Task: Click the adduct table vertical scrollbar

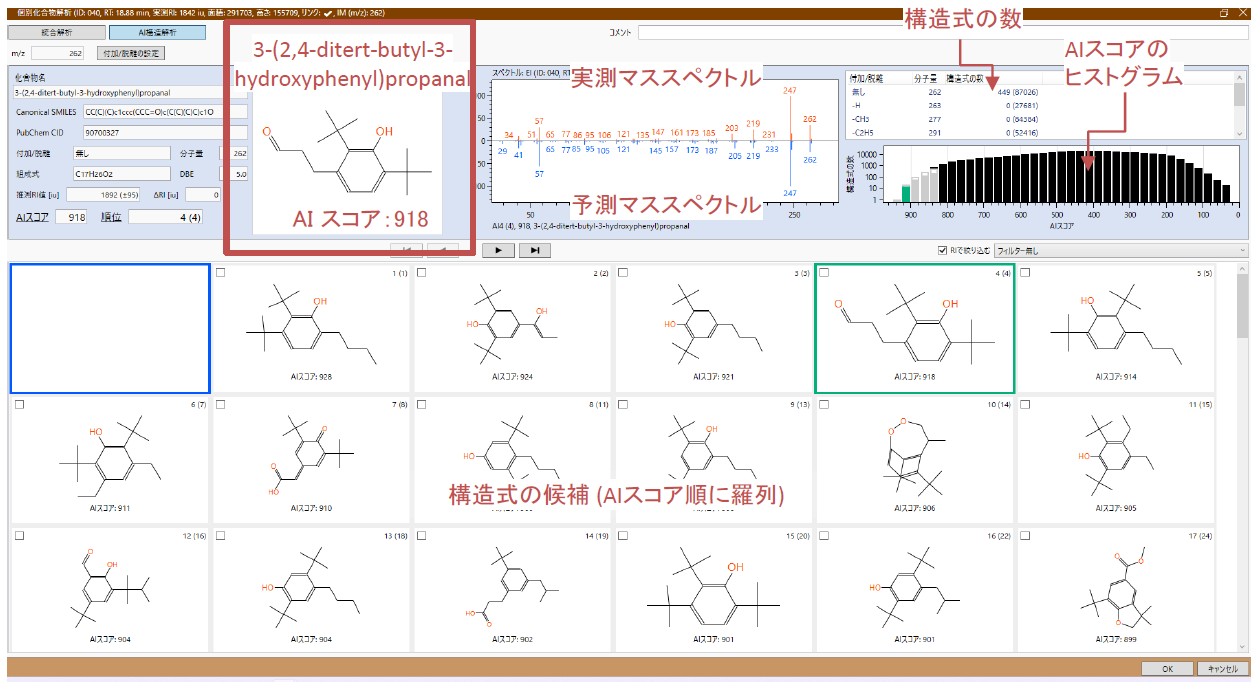Action: [1239, 107]
